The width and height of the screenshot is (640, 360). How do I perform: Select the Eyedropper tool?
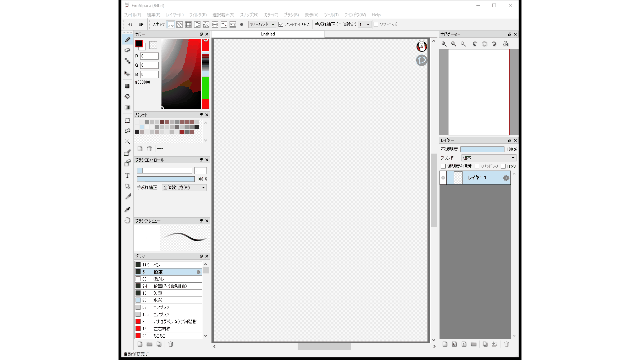[127, 197]
